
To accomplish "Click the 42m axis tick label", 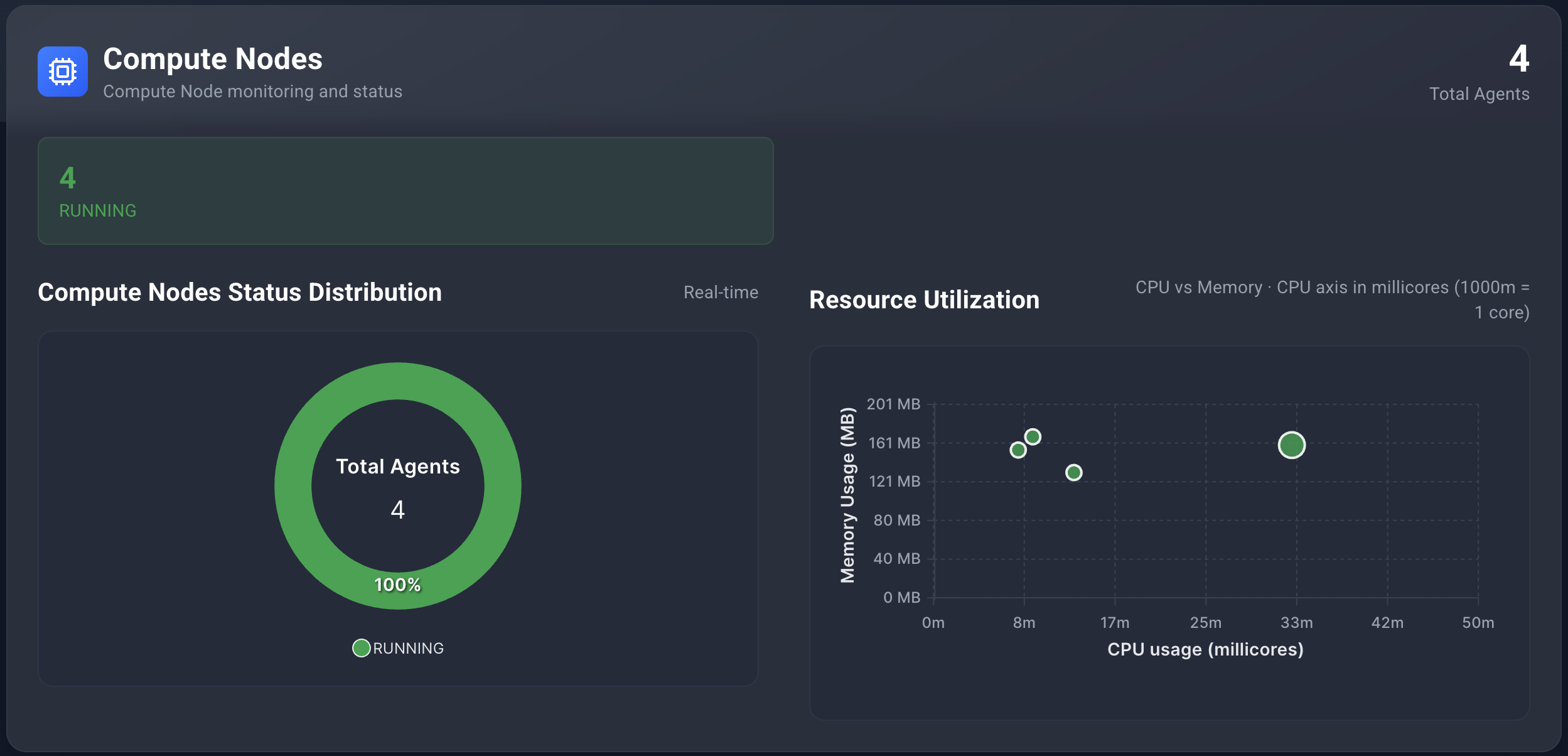I will 1387,622.
